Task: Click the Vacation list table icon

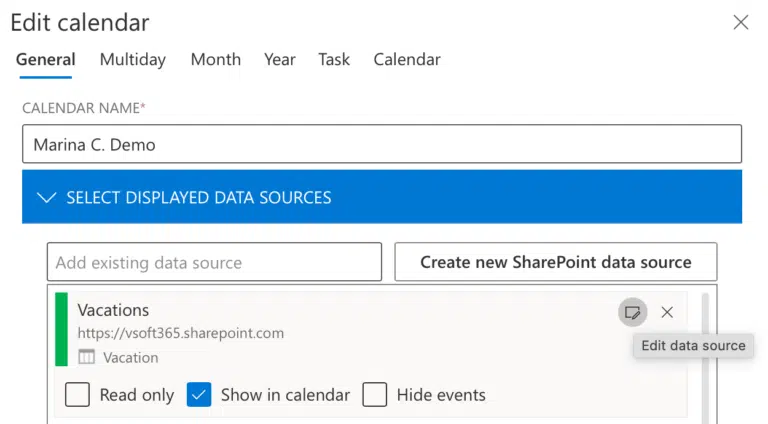Action: point(87,357)
